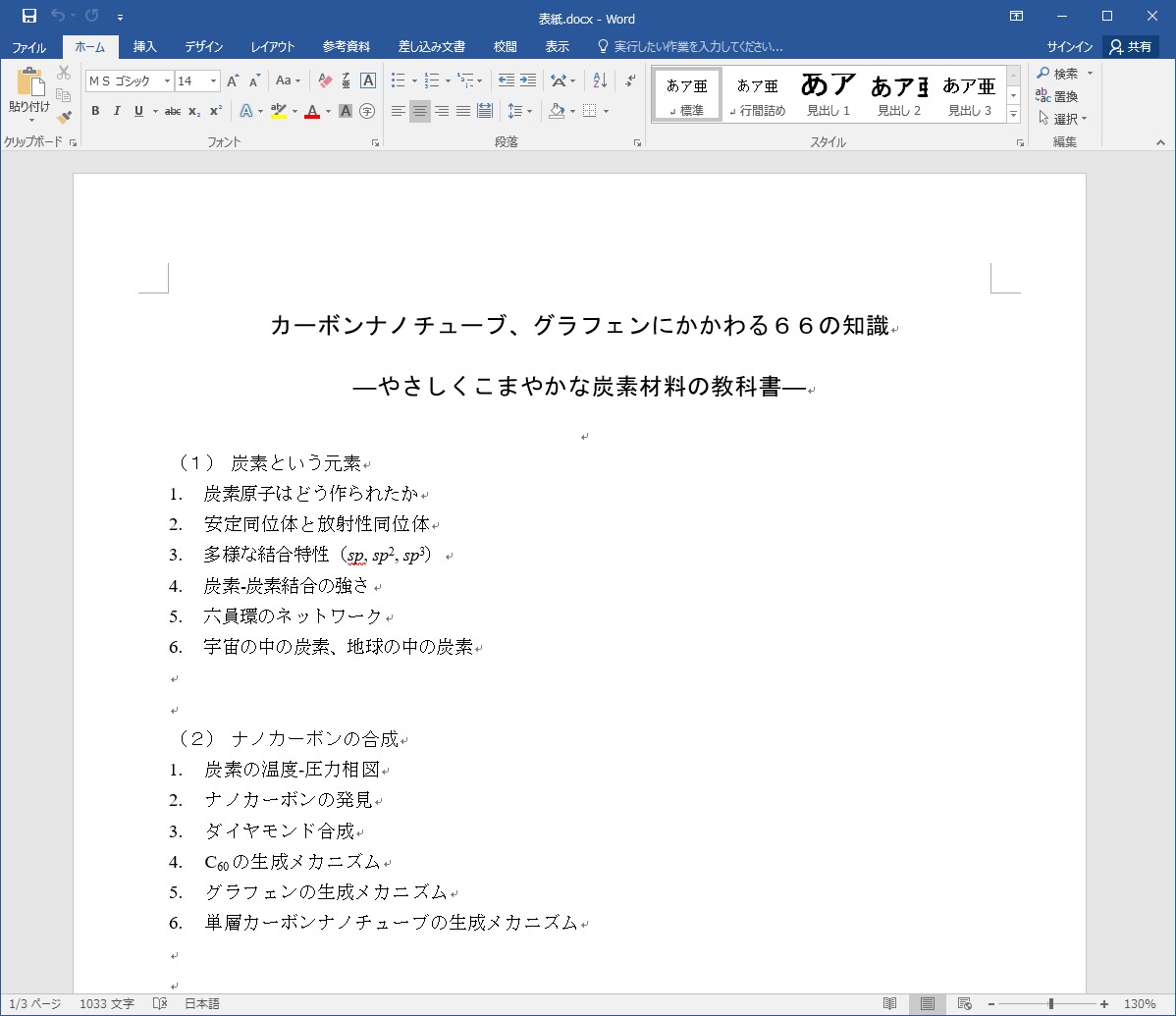This screenshot has width=1176, height=1016.
Task: Switch to the 校閲 ribbon tab
Action: coord(505,47)
